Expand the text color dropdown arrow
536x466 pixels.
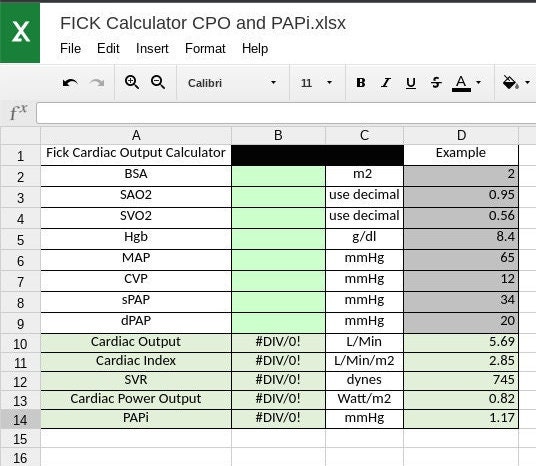click(479, 82)
